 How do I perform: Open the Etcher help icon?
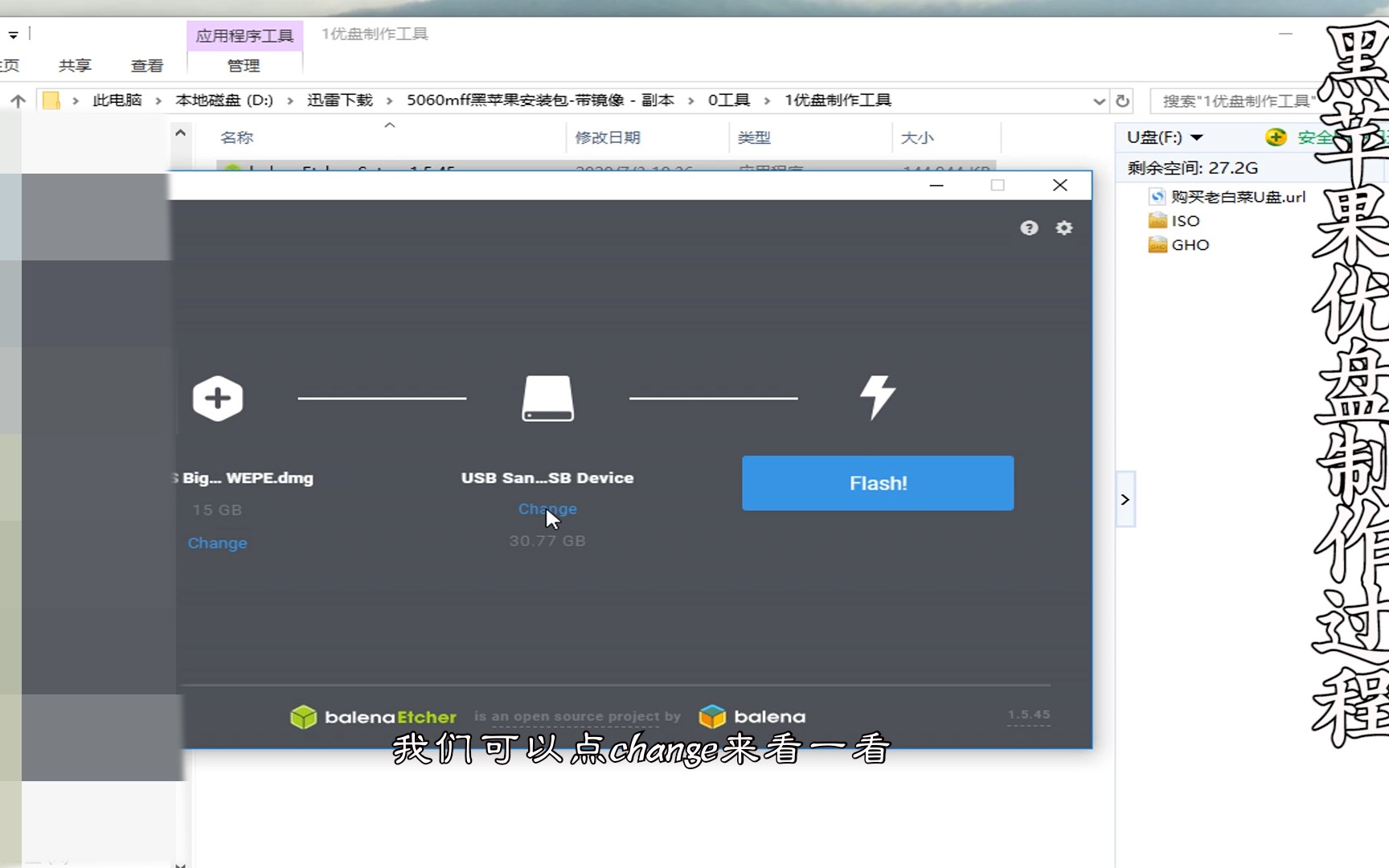[x=1029, y=227]
